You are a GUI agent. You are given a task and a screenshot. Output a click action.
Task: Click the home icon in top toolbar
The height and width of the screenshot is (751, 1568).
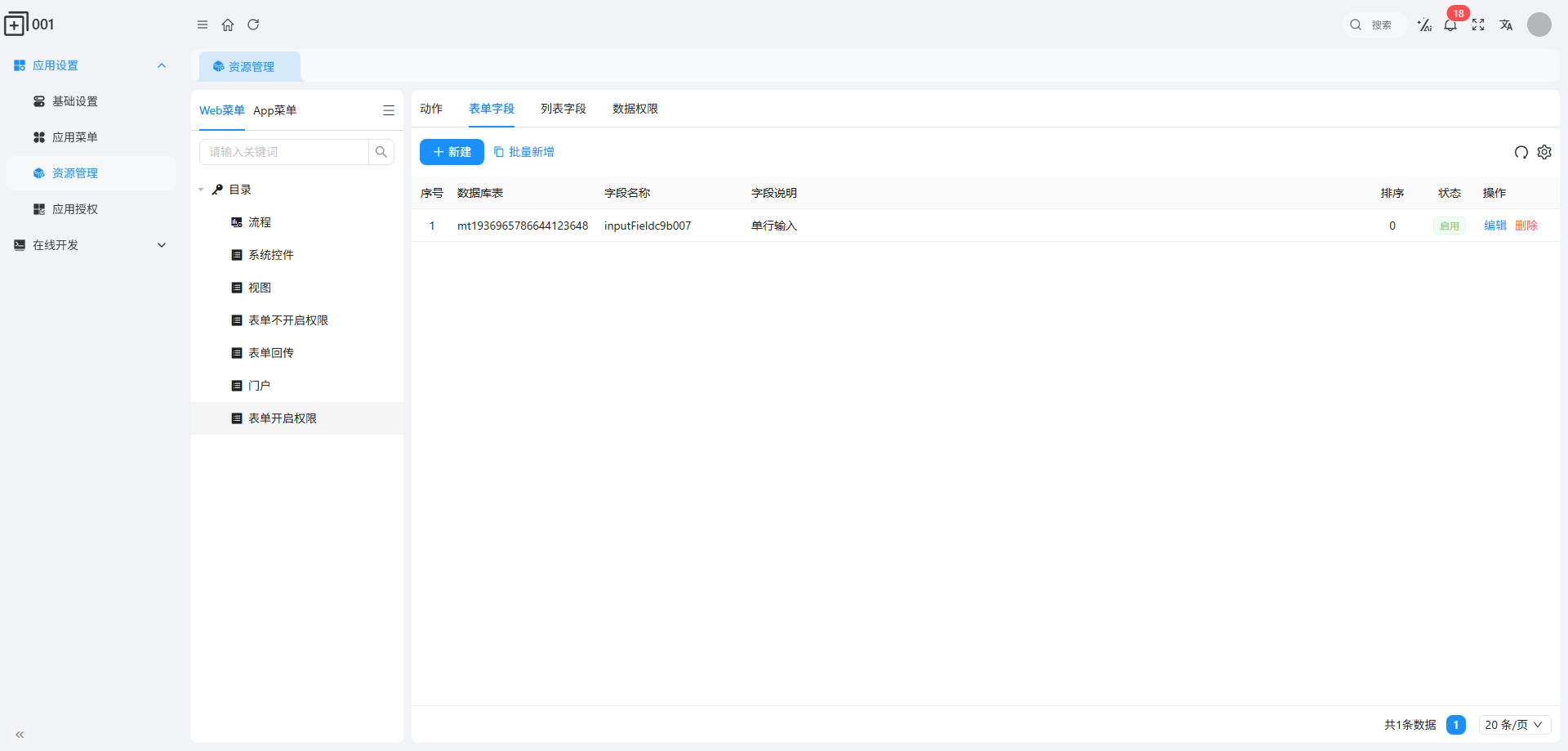[x=228, y=25]
